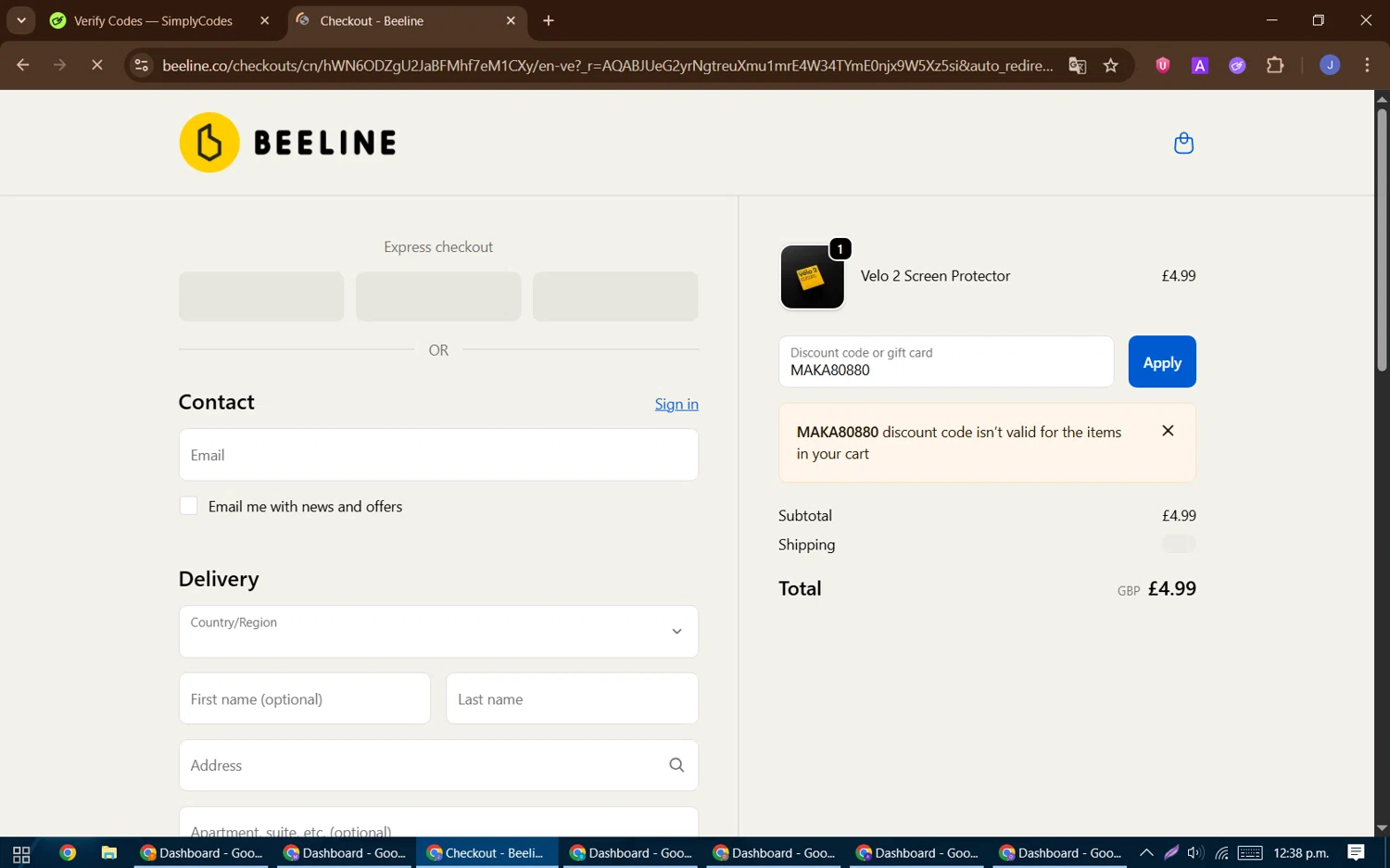The image size is (1390, 868).
Task: Open the notifications action center
Action: click(x=1356, y=853)
